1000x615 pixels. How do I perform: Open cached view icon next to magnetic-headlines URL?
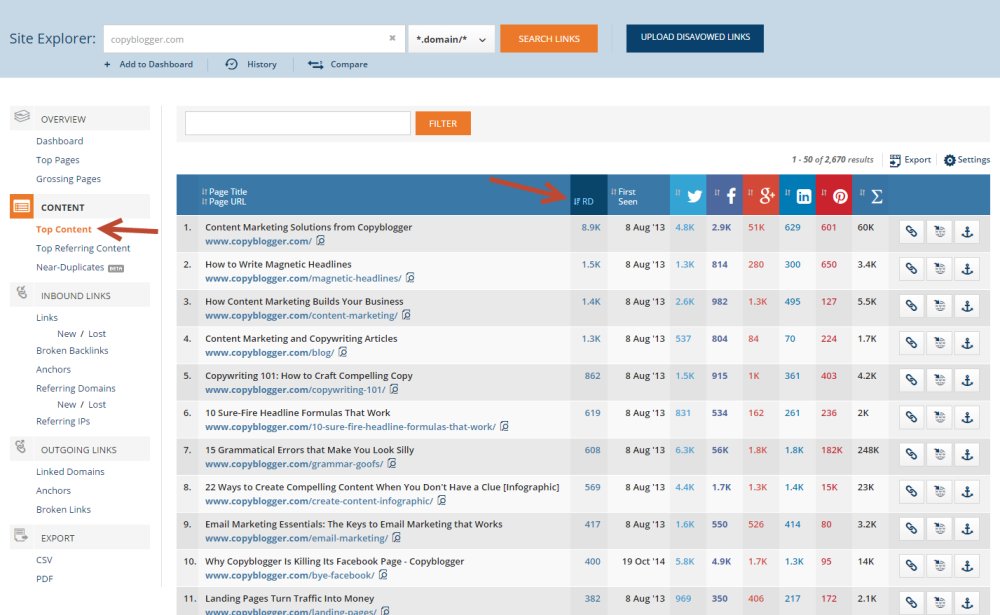pyautogui.click(x=410, y=278)
